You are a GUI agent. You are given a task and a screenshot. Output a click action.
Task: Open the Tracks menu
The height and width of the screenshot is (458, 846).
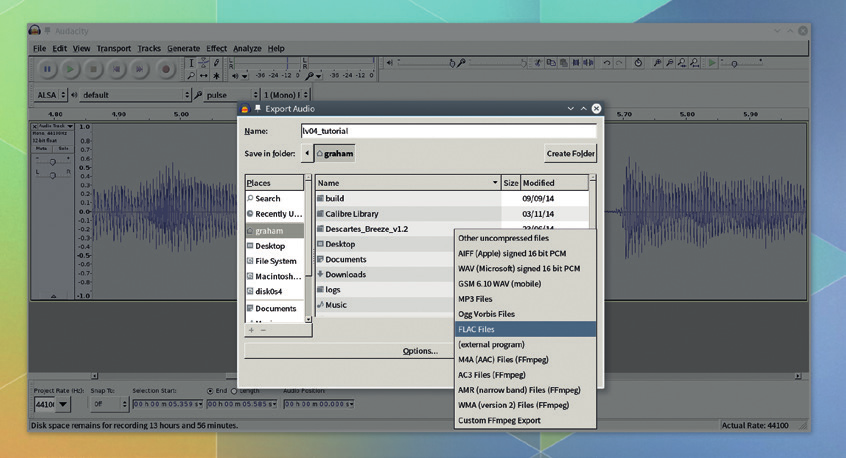[x=149, y=49]
